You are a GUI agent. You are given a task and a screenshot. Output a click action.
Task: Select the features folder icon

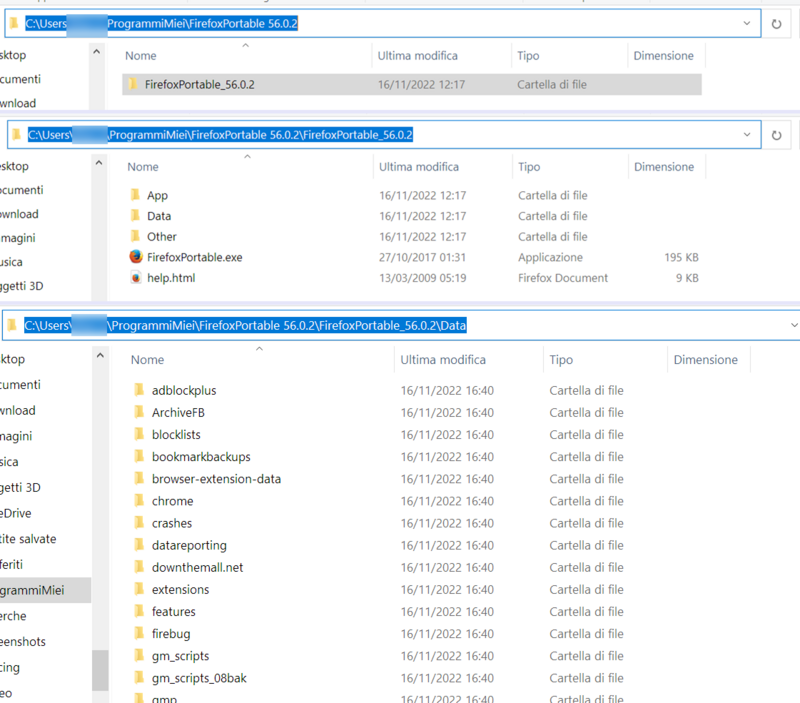[x=139, y=611]
